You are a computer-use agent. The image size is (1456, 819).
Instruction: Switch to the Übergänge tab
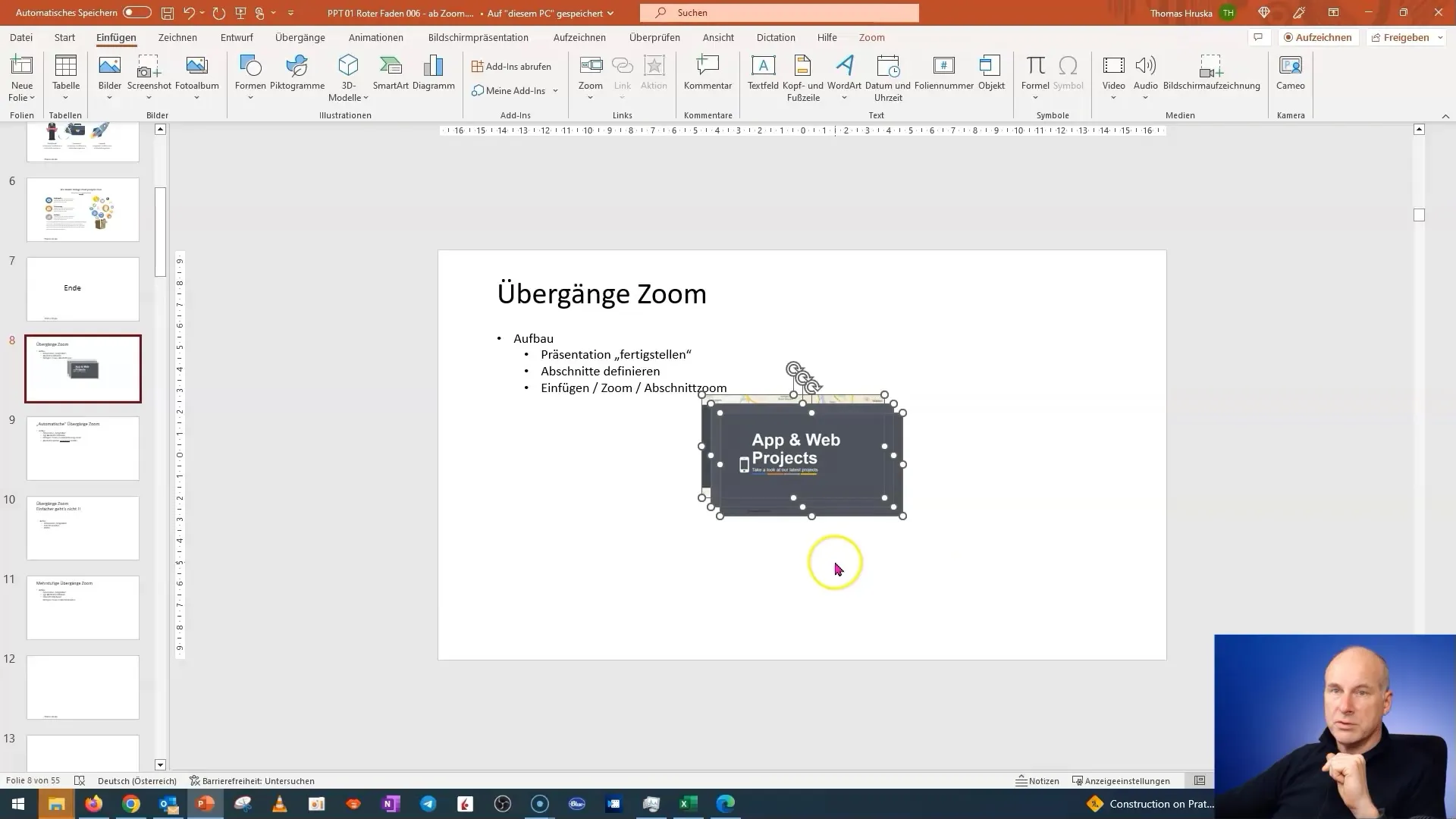coord(300,37)
